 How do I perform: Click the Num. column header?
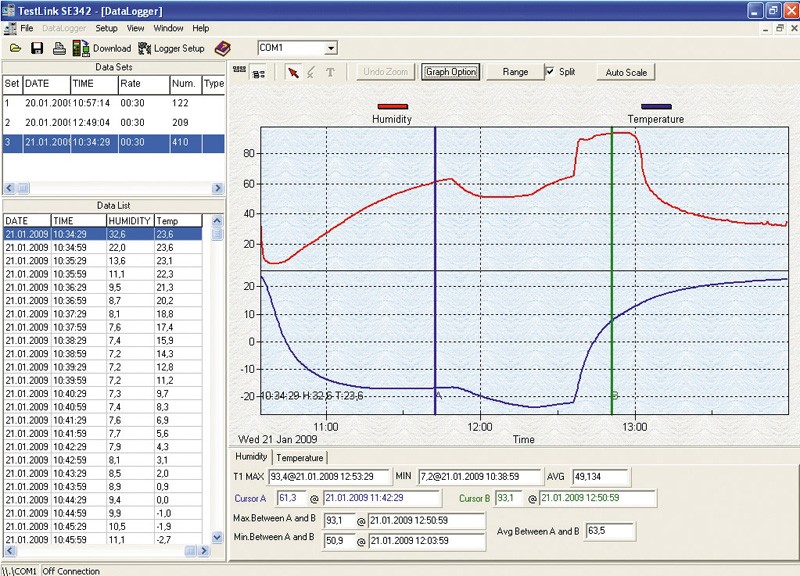click(185, 84)
